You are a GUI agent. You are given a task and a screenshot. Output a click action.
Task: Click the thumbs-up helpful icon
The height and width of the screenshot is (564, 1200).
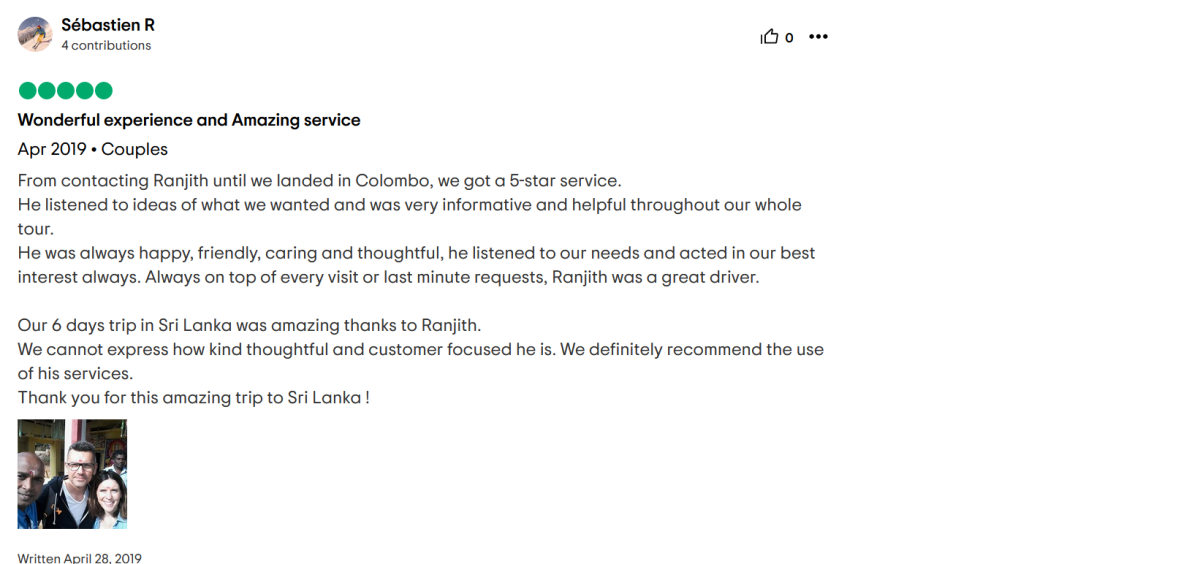click(x=769, y=37)
